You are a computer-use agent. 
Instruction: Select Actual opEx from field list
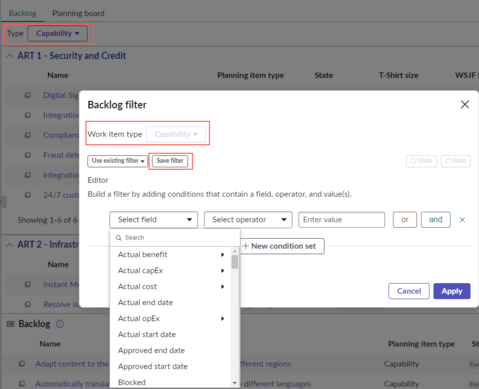coord(139,319)
